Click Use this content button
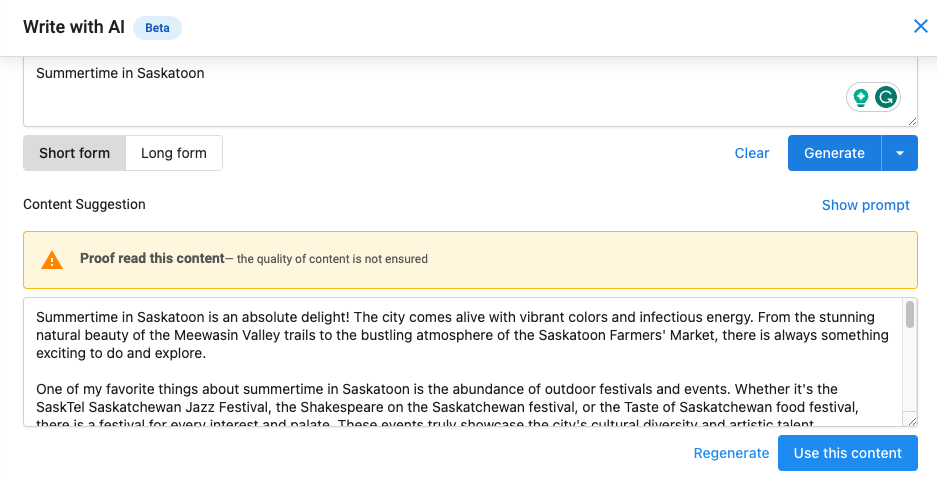 pos(847,453)
